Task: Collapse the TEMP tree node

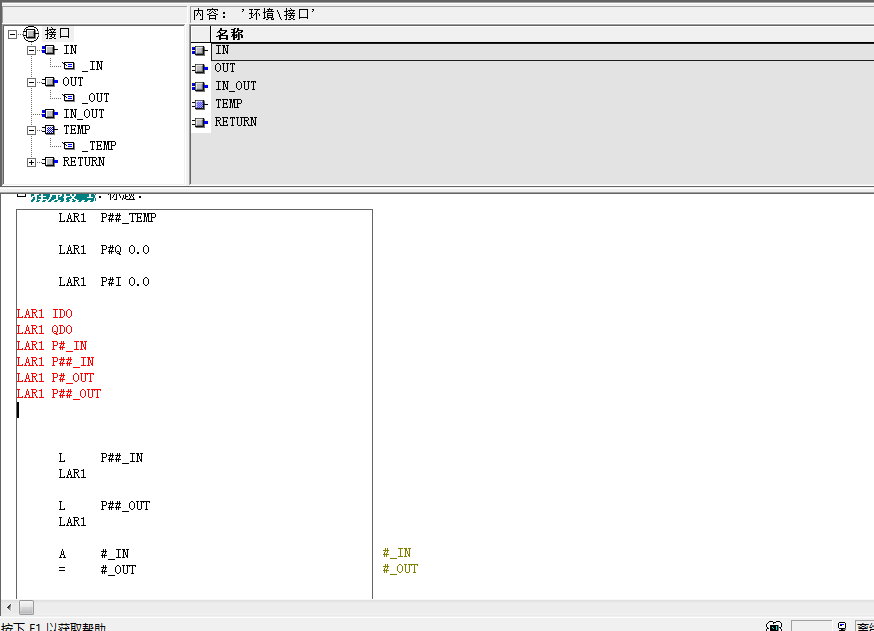Action: pos(31,130)
